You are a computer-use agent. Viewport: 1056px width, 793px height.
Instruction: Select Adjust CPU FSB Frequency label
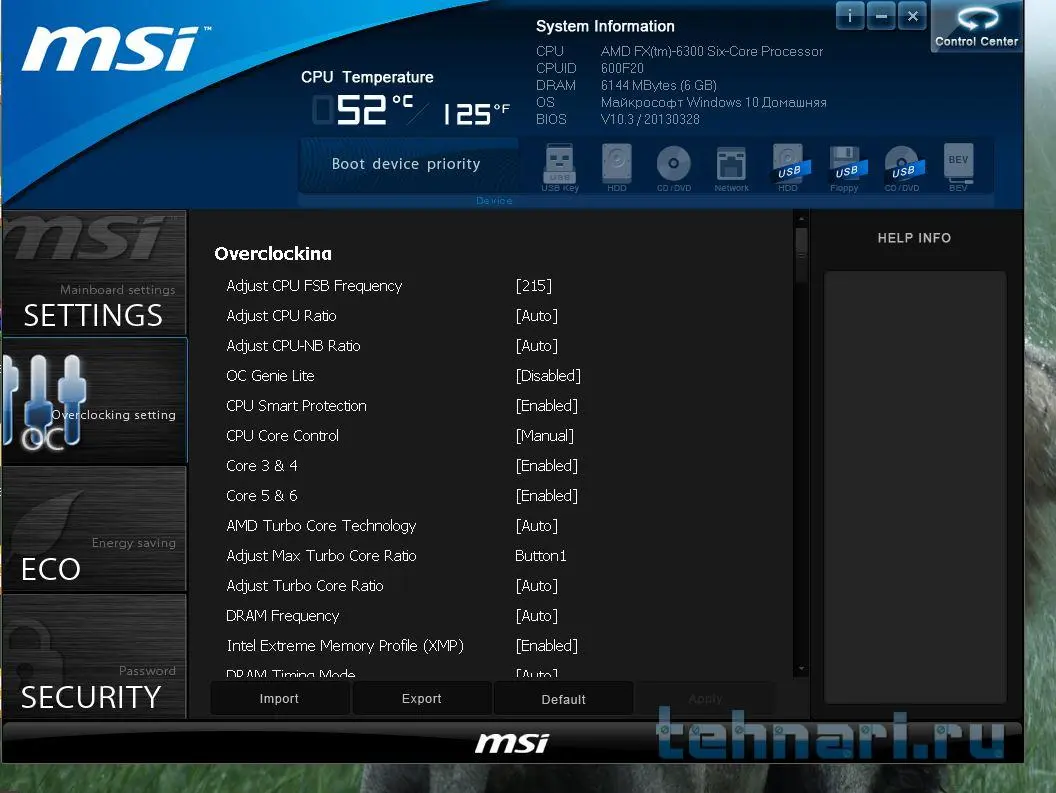pyautogui.click(x=314, y=286)
